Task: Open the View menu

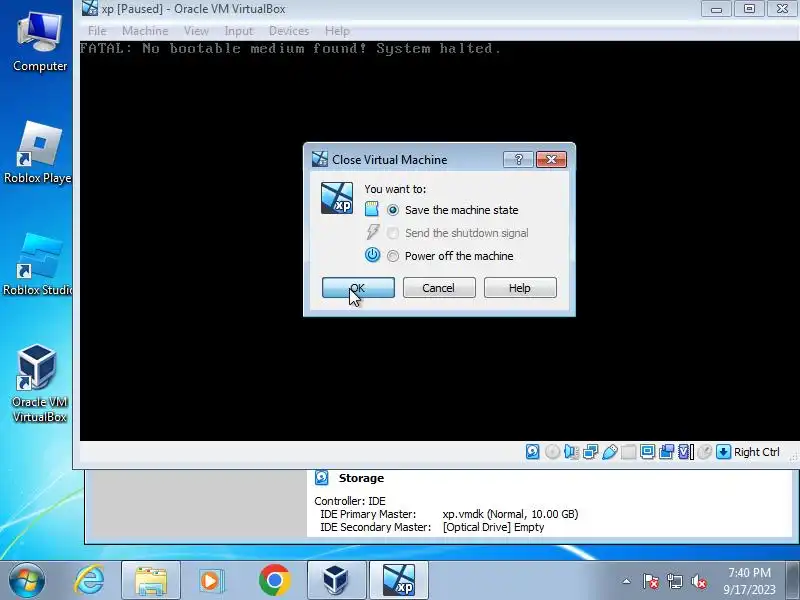Action: coord(196,31)
